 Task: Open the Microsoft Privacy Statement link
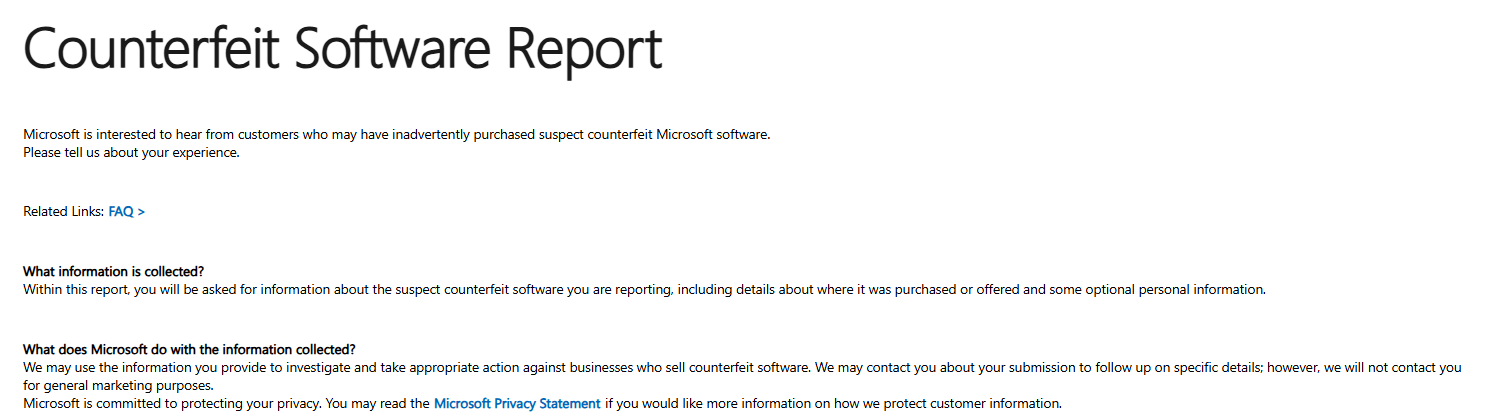pyautogui.click(x=517, y=404)
